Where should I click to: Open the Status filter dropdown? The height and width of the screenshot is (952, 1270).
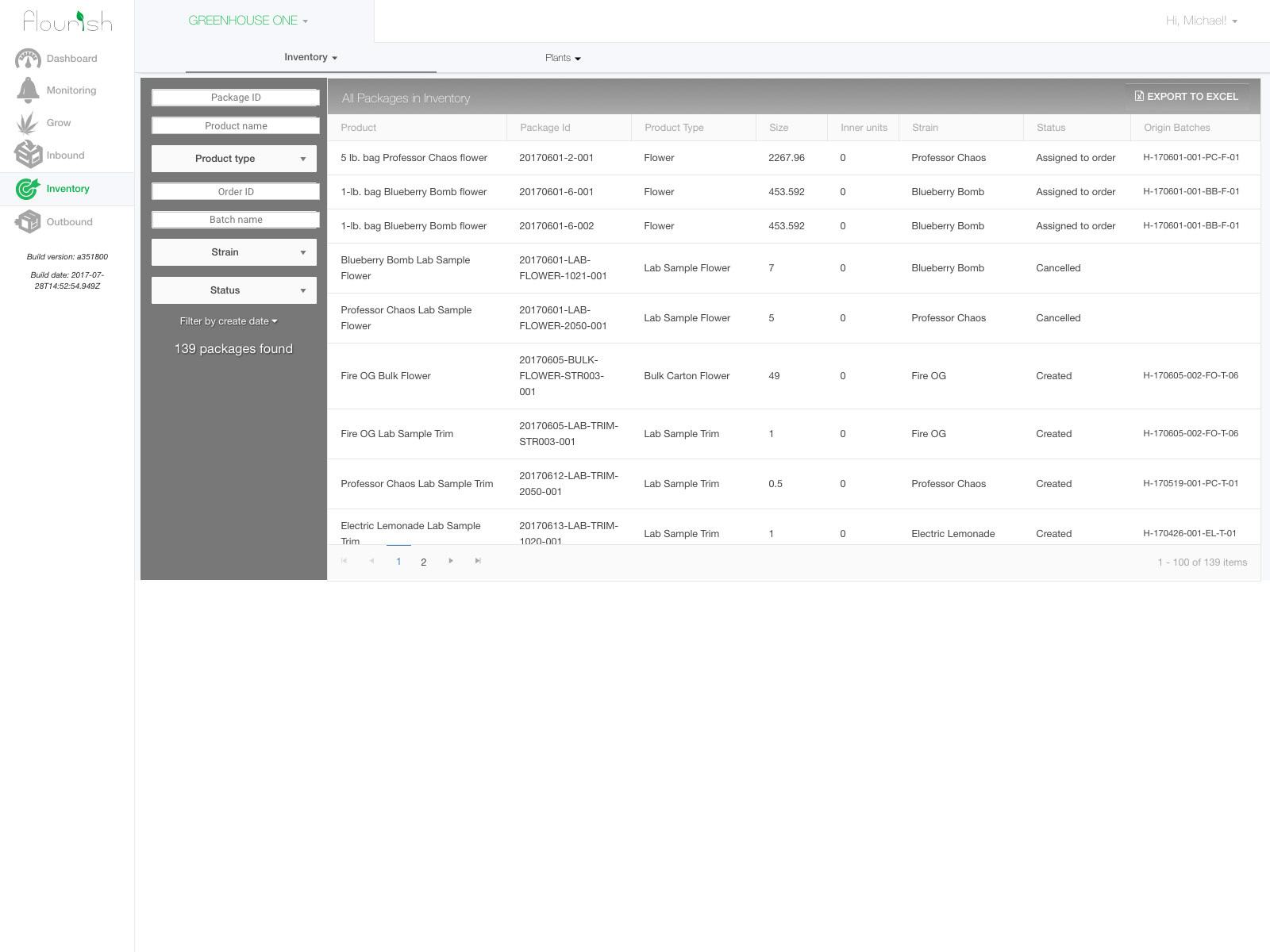[233, 290]
